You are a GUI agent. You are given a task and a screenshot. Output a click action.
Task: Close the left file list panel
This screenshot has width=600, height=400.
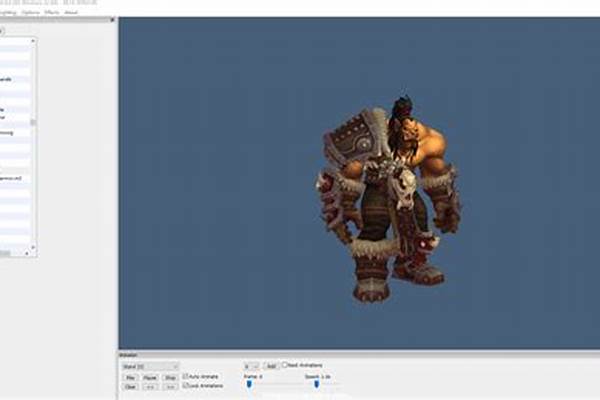(x=112, y=20)
